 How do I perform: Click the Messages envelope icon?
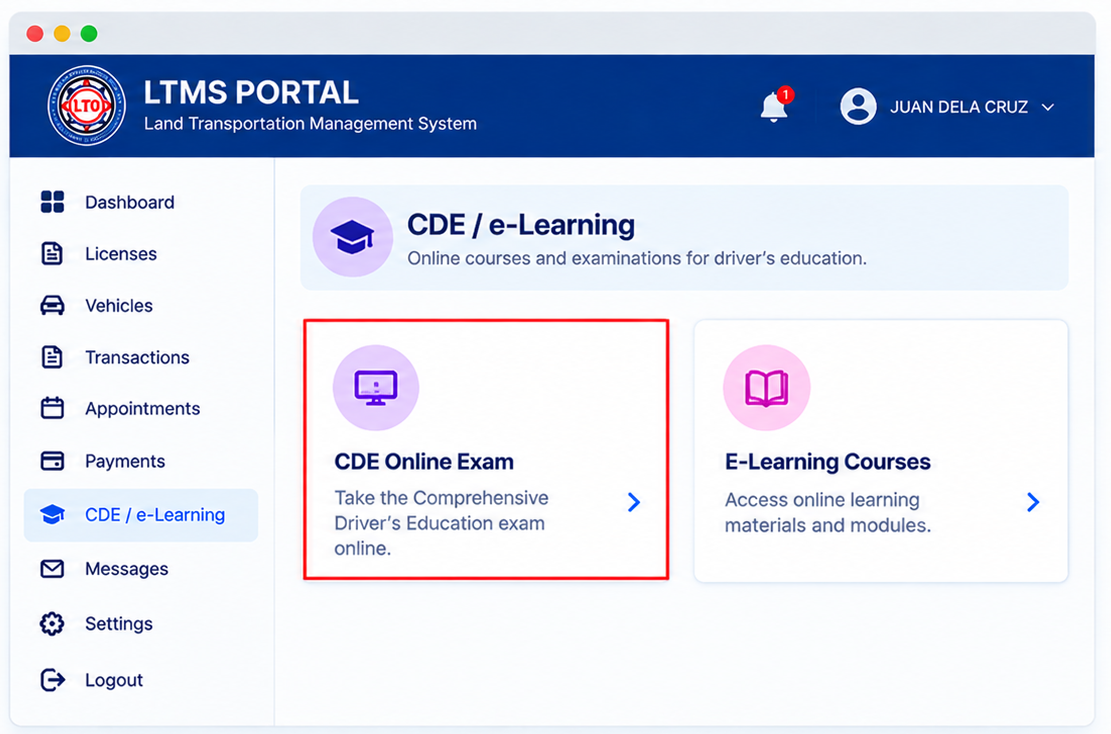pyautogui.click(x=52, y=569)
